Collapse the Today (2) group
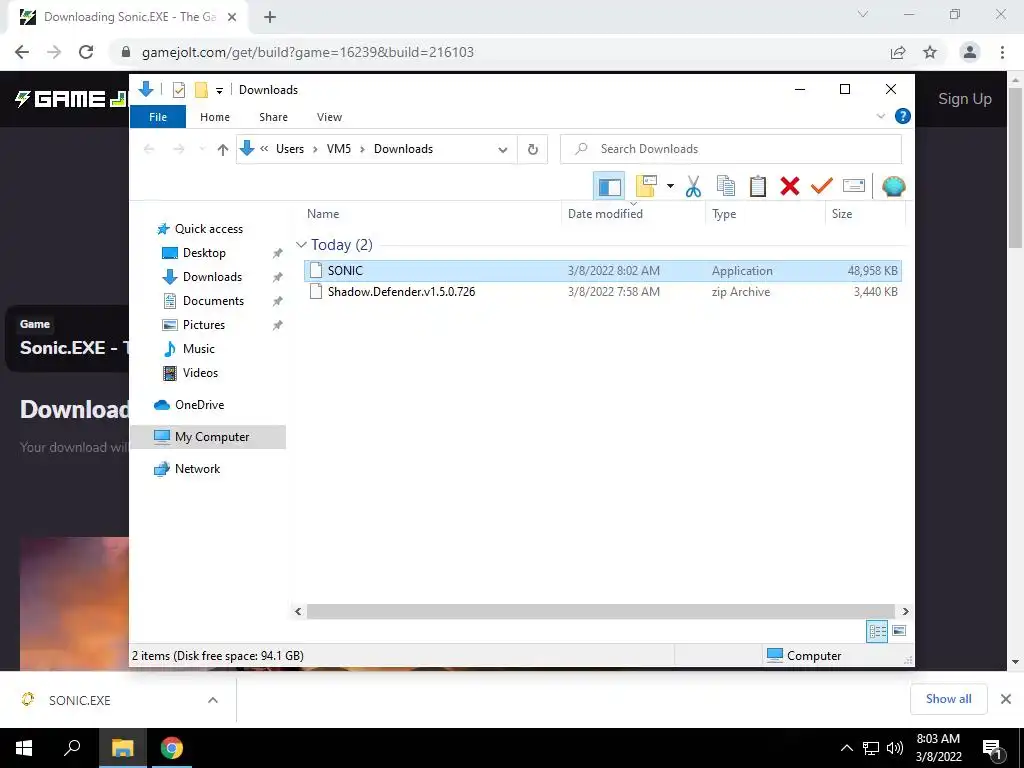Screen dimensions: 1024x768 click(301, 245)
